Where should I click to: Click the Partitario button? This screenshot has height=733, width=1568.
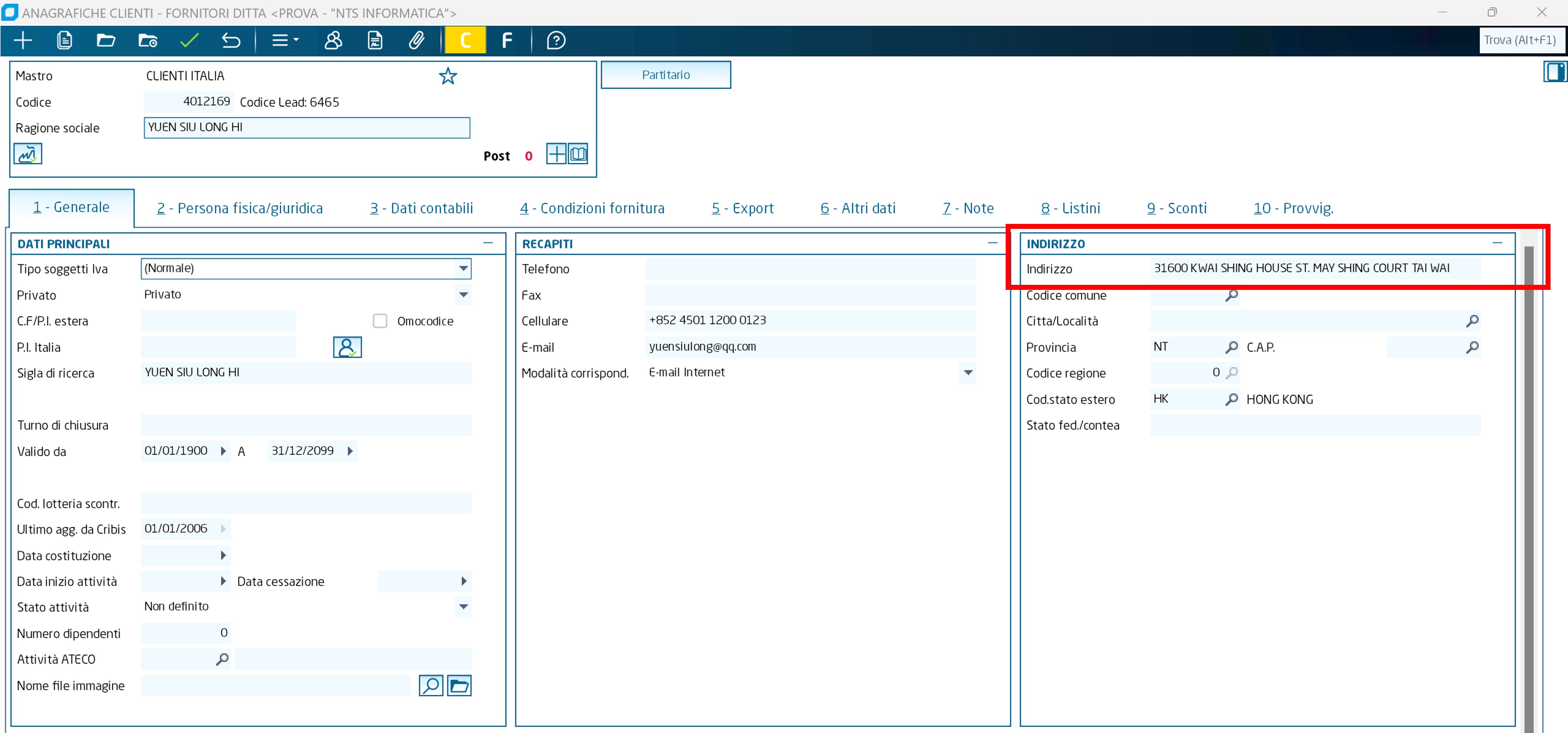point(665,75)
